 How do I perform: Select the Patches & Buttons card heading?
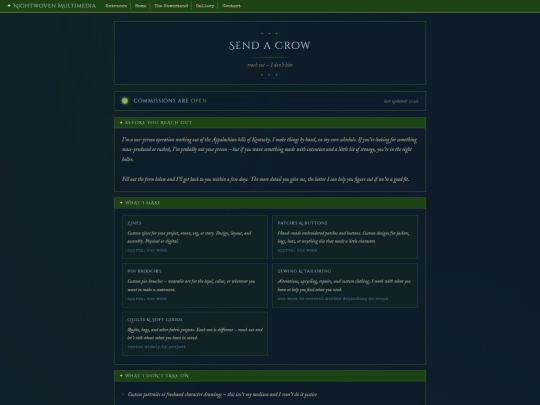pos(302,223)
